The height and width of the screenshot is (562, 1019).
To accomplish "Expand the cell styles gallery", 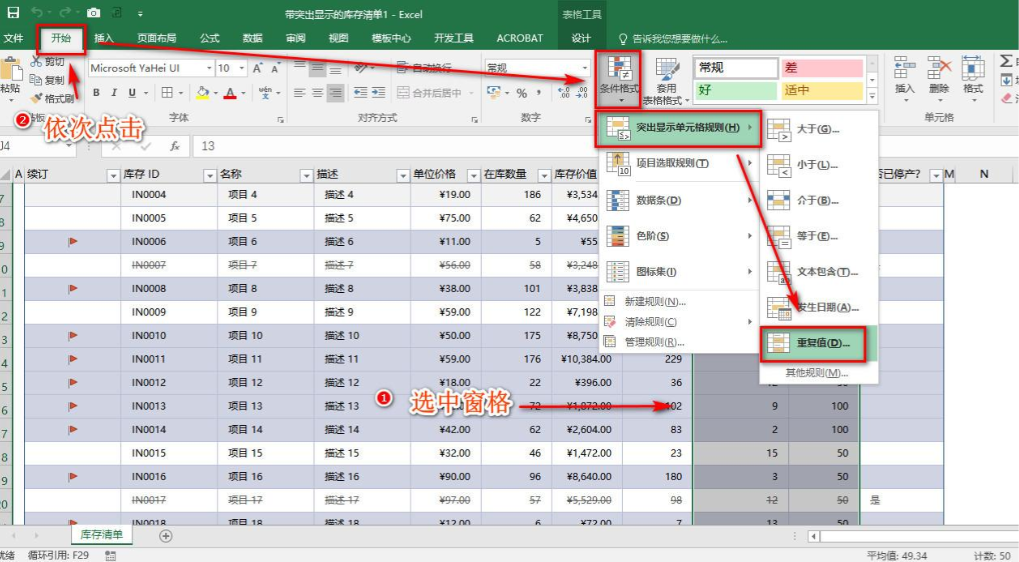I will click(872, 96).
